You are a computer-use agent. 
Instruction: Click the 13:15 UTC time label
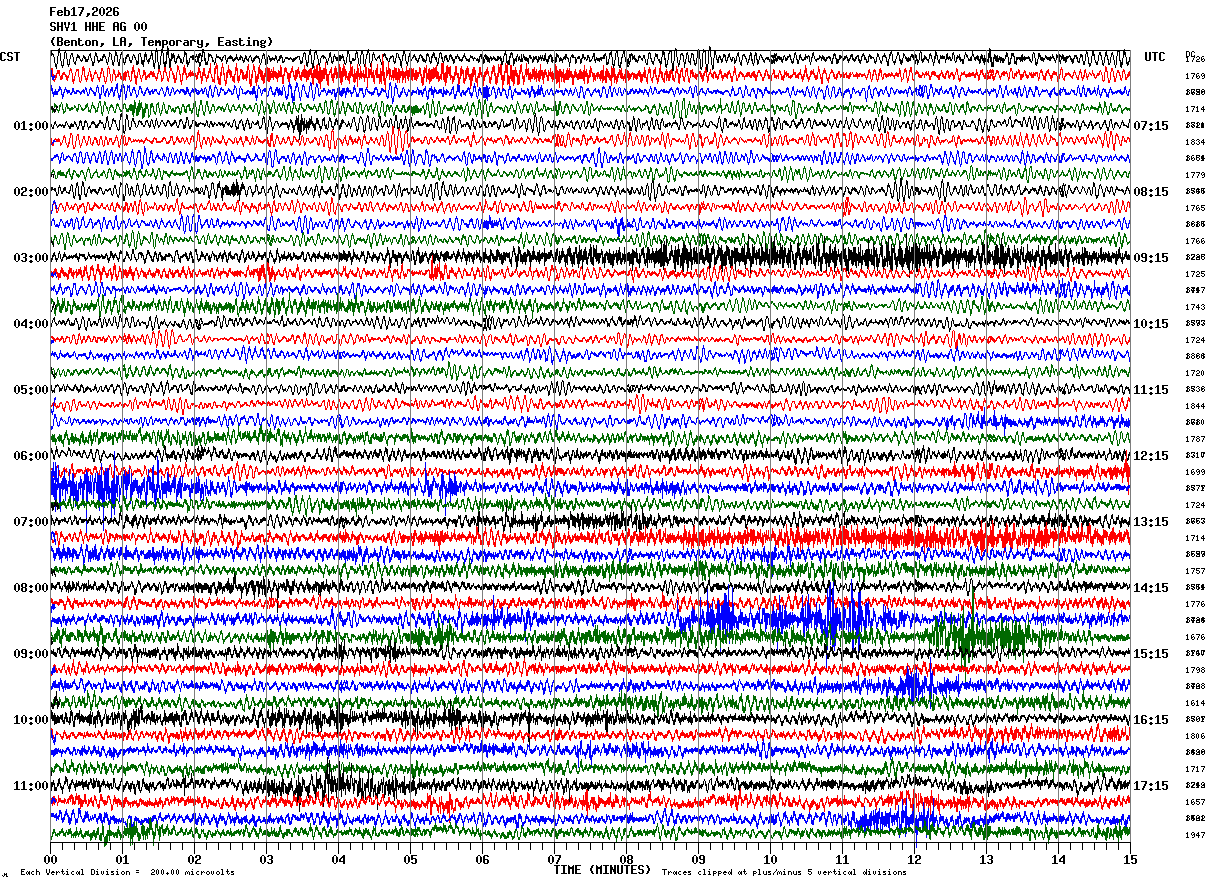click(x=1152, y=522)
